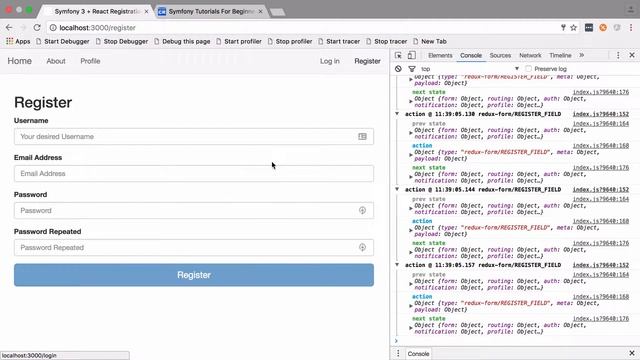Switch to Sources tab in DevTools

click(x=500, y=55)
